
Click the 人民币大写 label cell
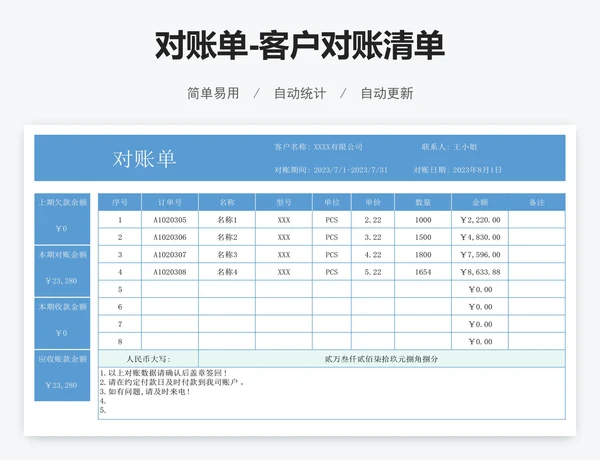tap(148, 359)
